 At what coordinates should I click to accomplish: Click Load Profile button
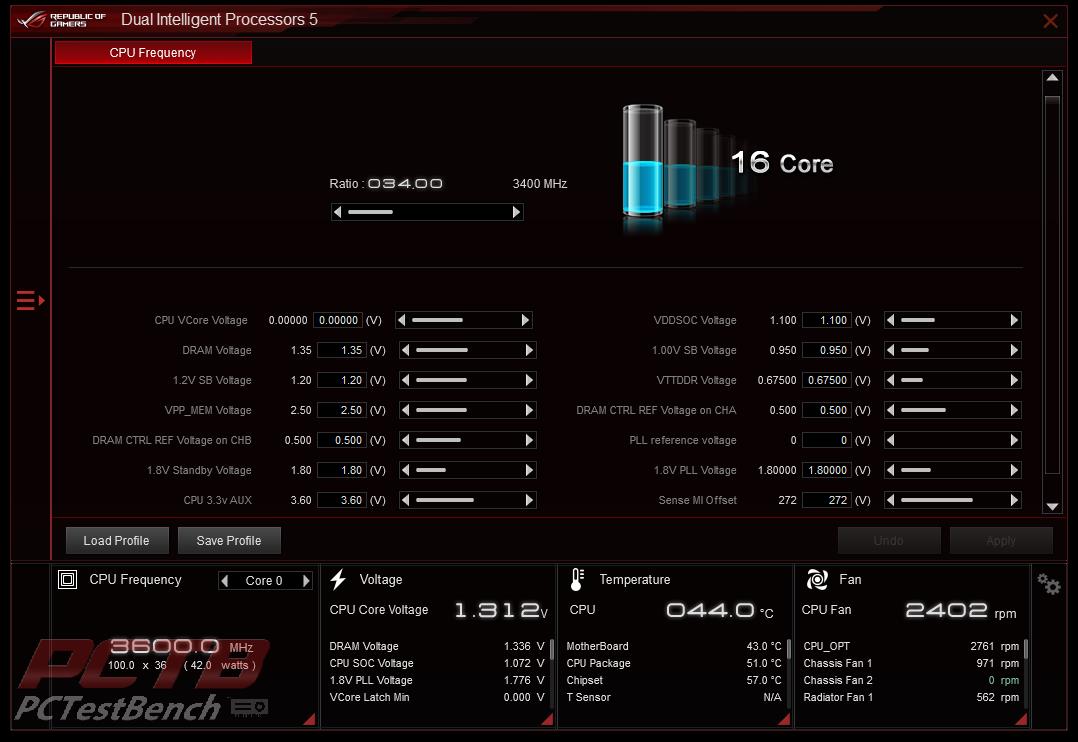117,541
